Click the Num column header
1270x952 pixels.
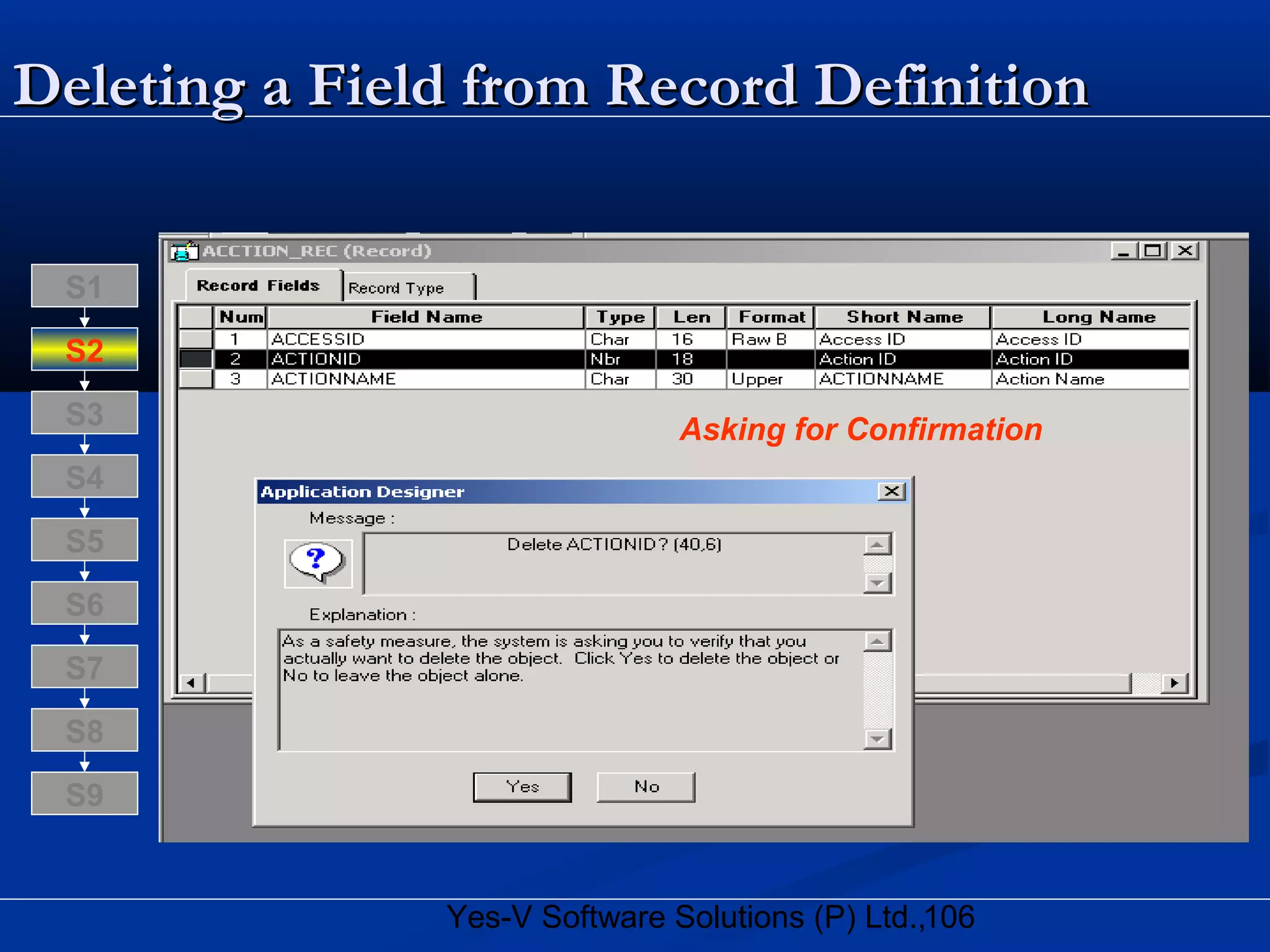click(241, 317)
